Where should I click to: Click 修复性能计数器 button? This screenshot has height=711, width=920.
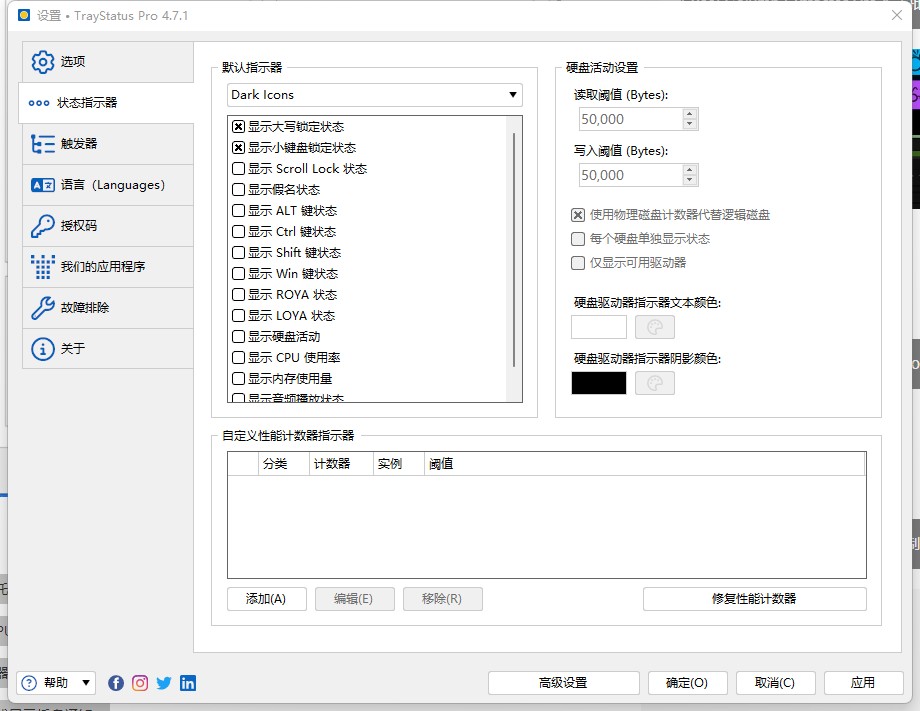coord(755,599)
